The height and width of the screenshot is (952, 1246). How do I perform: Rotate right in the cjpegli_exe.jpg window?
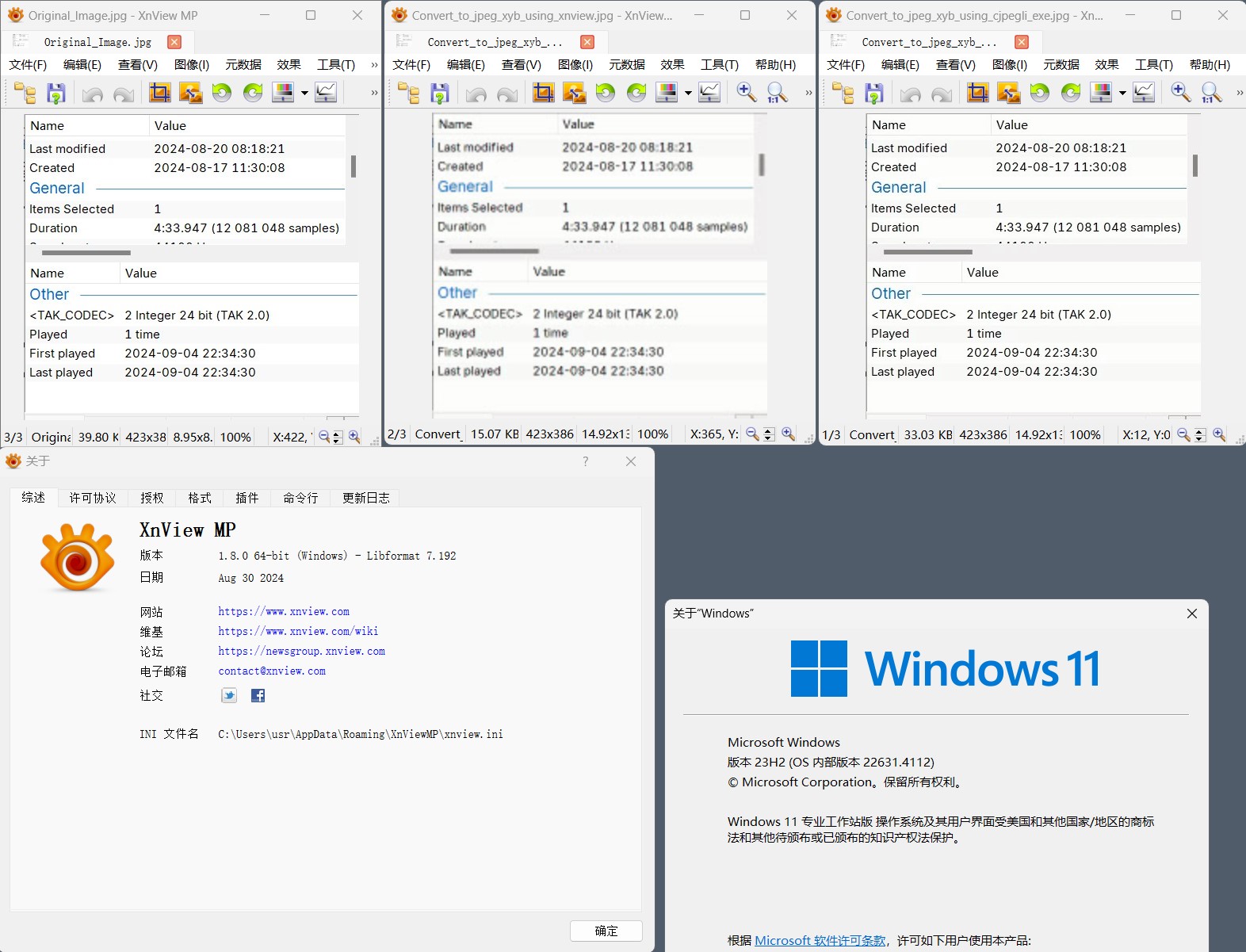1071,93
